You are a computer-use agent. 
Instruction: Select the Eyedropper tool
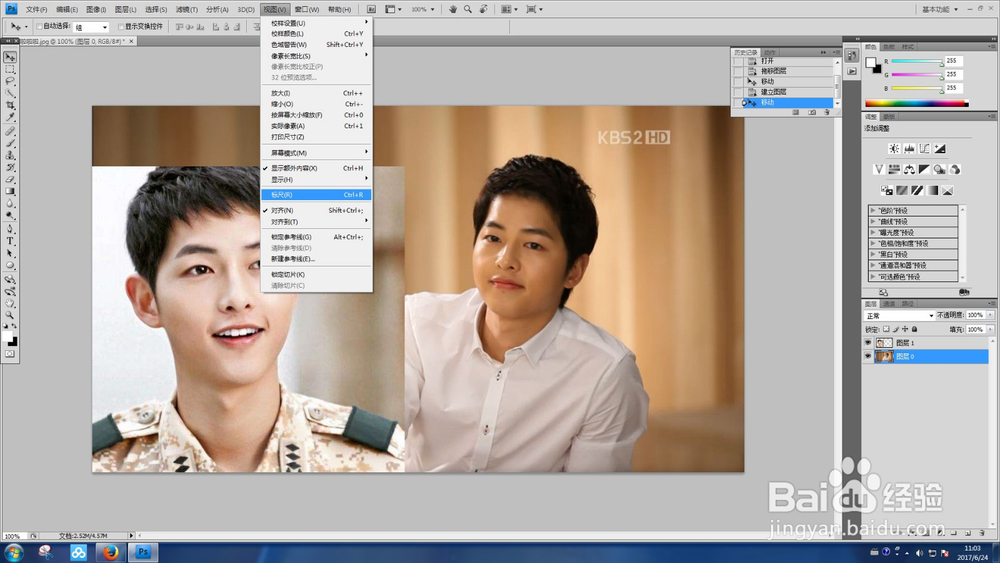[10, 118]
